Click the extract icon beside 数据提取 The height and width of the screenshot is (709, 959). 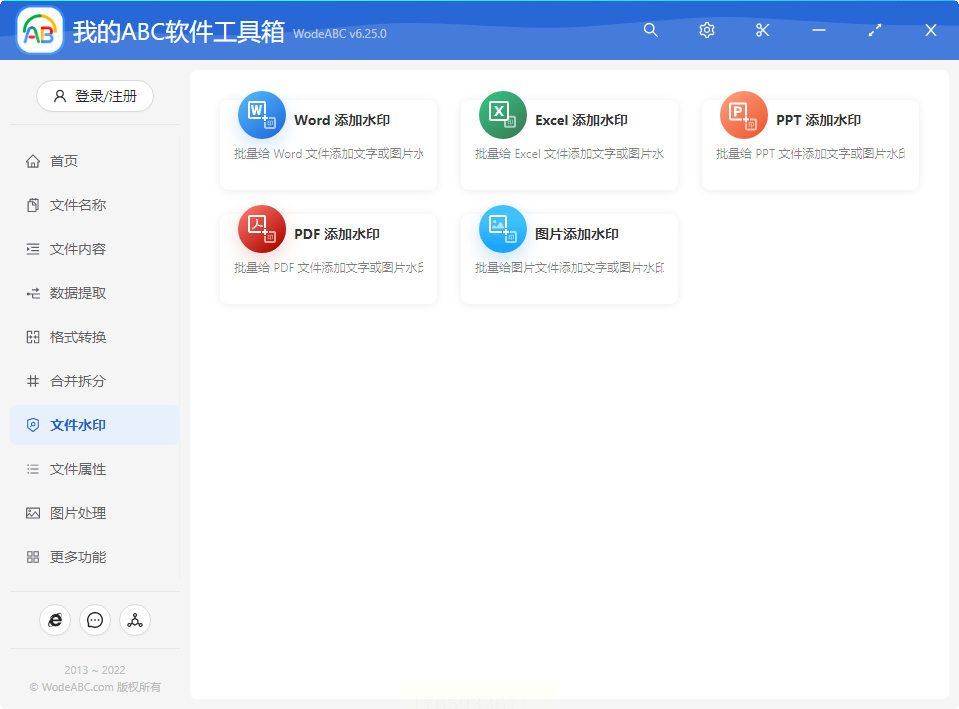point(33,293)
